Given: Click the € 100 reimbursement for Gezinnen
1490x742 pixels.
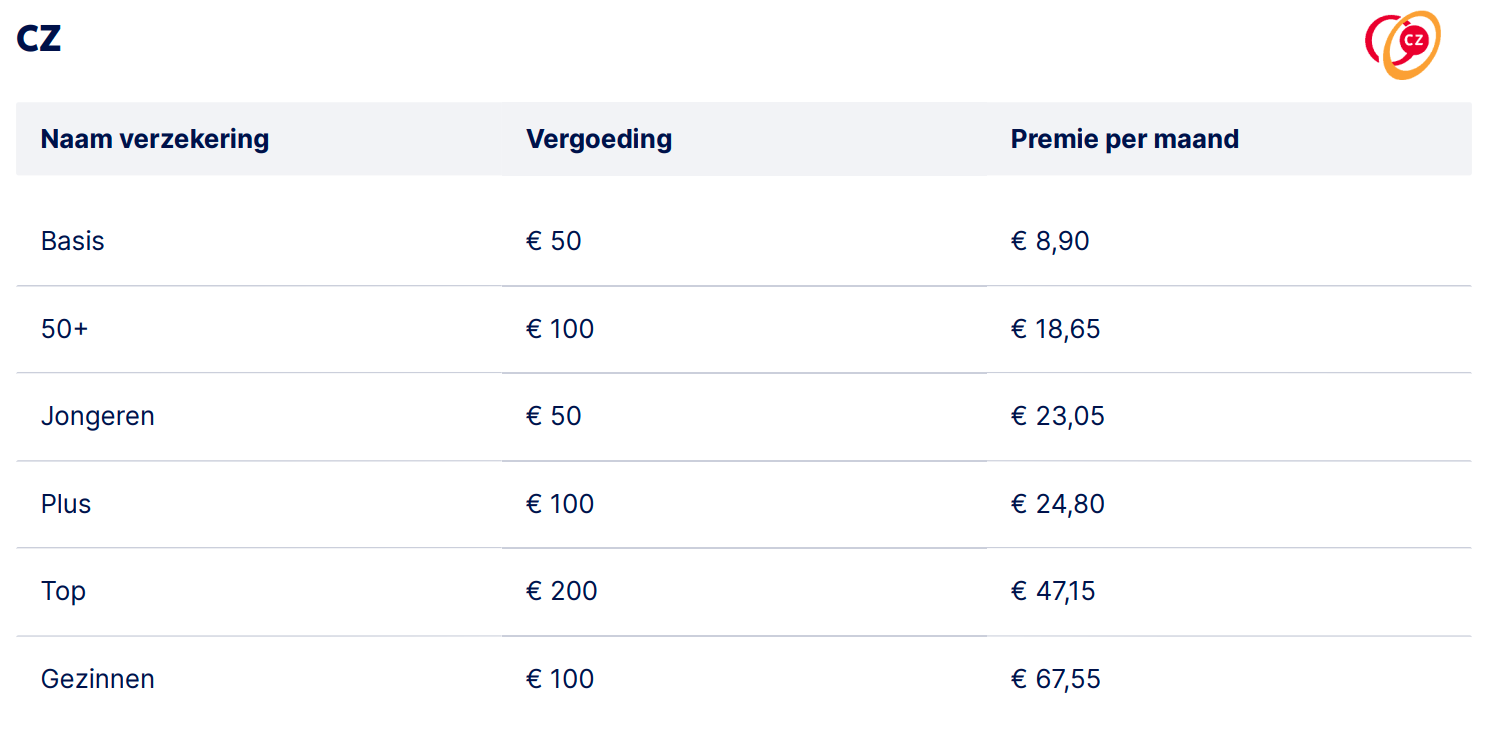Looking at the screenshot, I should point(560,679).
